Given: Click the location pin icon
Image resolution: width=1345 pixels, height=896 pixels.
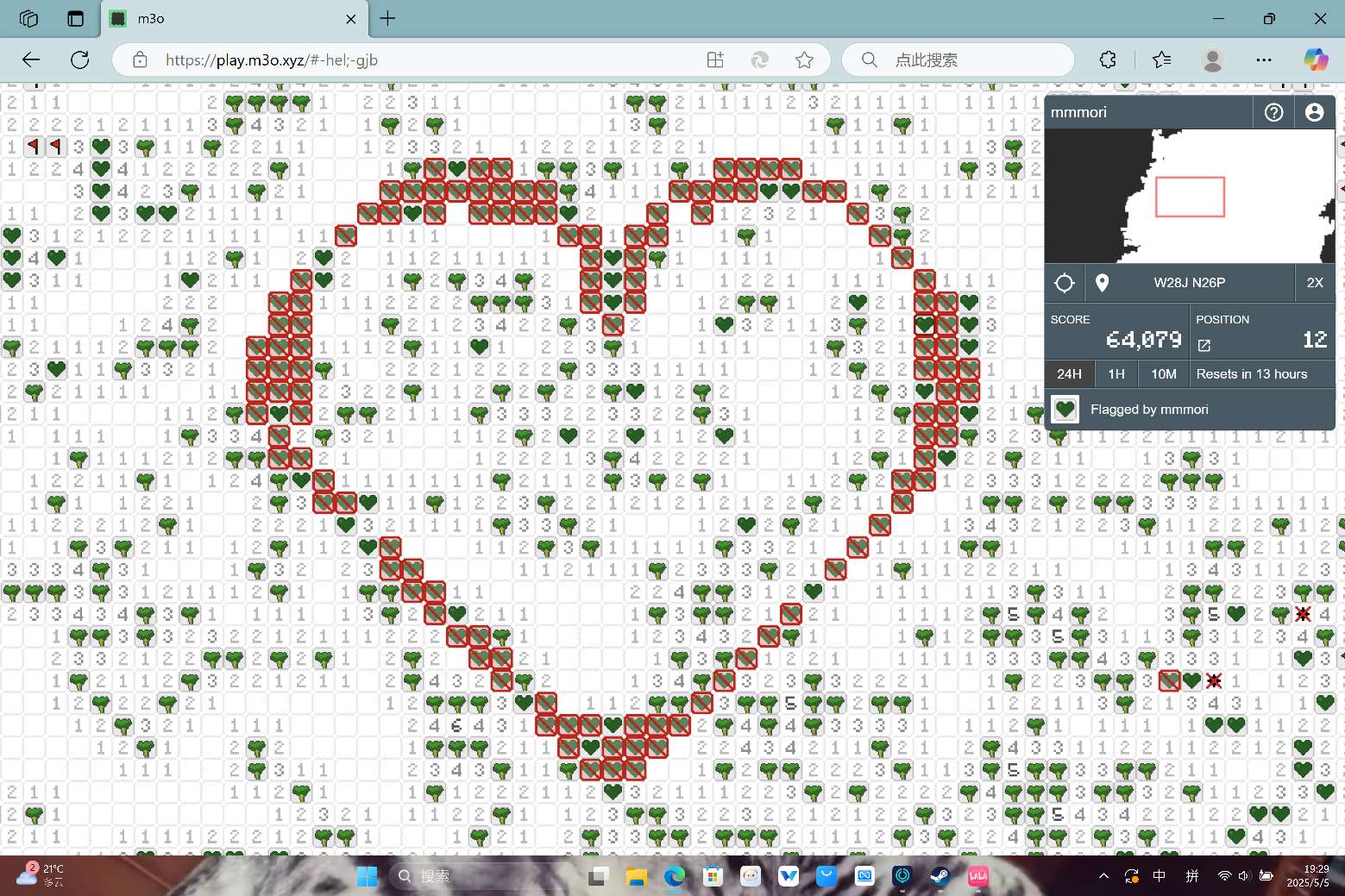Looking at the screenshot, I should tap(1102, 283).
